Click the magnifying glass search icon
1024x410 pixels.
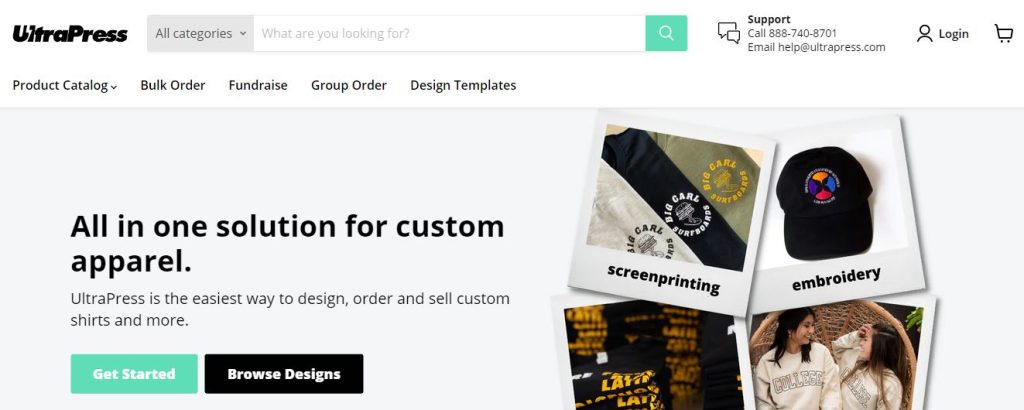click(666, 33)
